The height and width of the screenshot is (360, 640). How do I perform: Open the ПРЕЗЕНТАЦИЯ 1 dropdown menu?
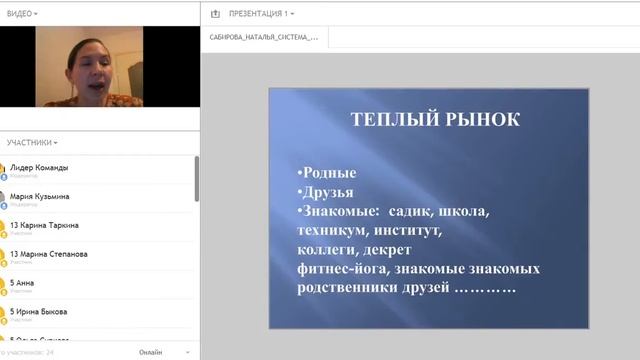(x=261, y=13)
